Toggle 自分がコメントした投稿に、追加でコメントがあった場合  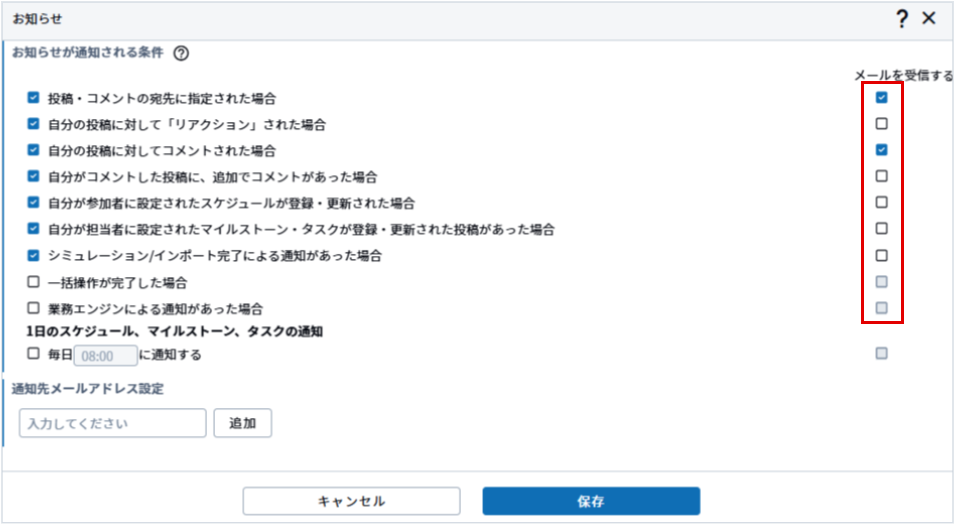coord(34,176)
